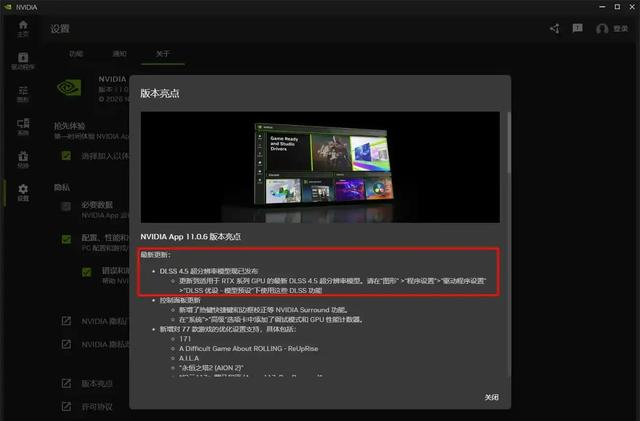The height and width of the screenshot is (421, 640).
Task: Toggle the 选择加入以体验 early-access checkbox
Action: pyautogui.click(x=66, y=156)
